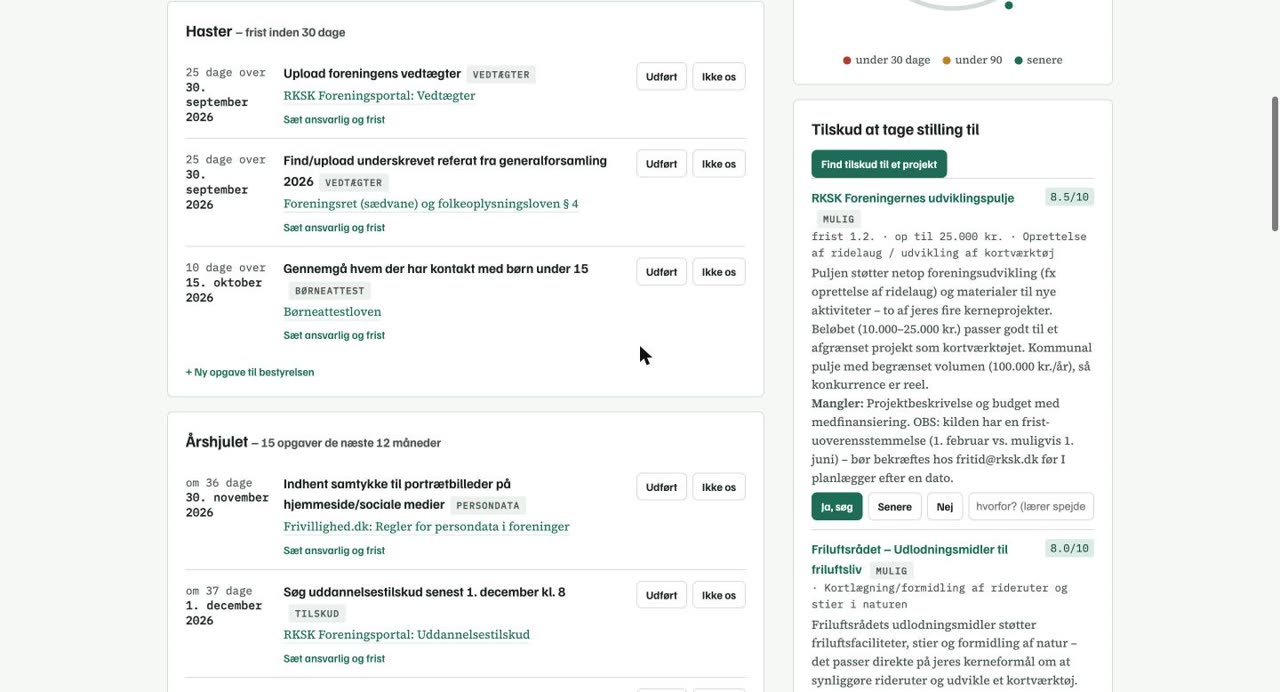Click 'Sæt ansvarlig og frist' under persondata task
Viewport: 1280px width, 692px height.
(x=334, y=551)
